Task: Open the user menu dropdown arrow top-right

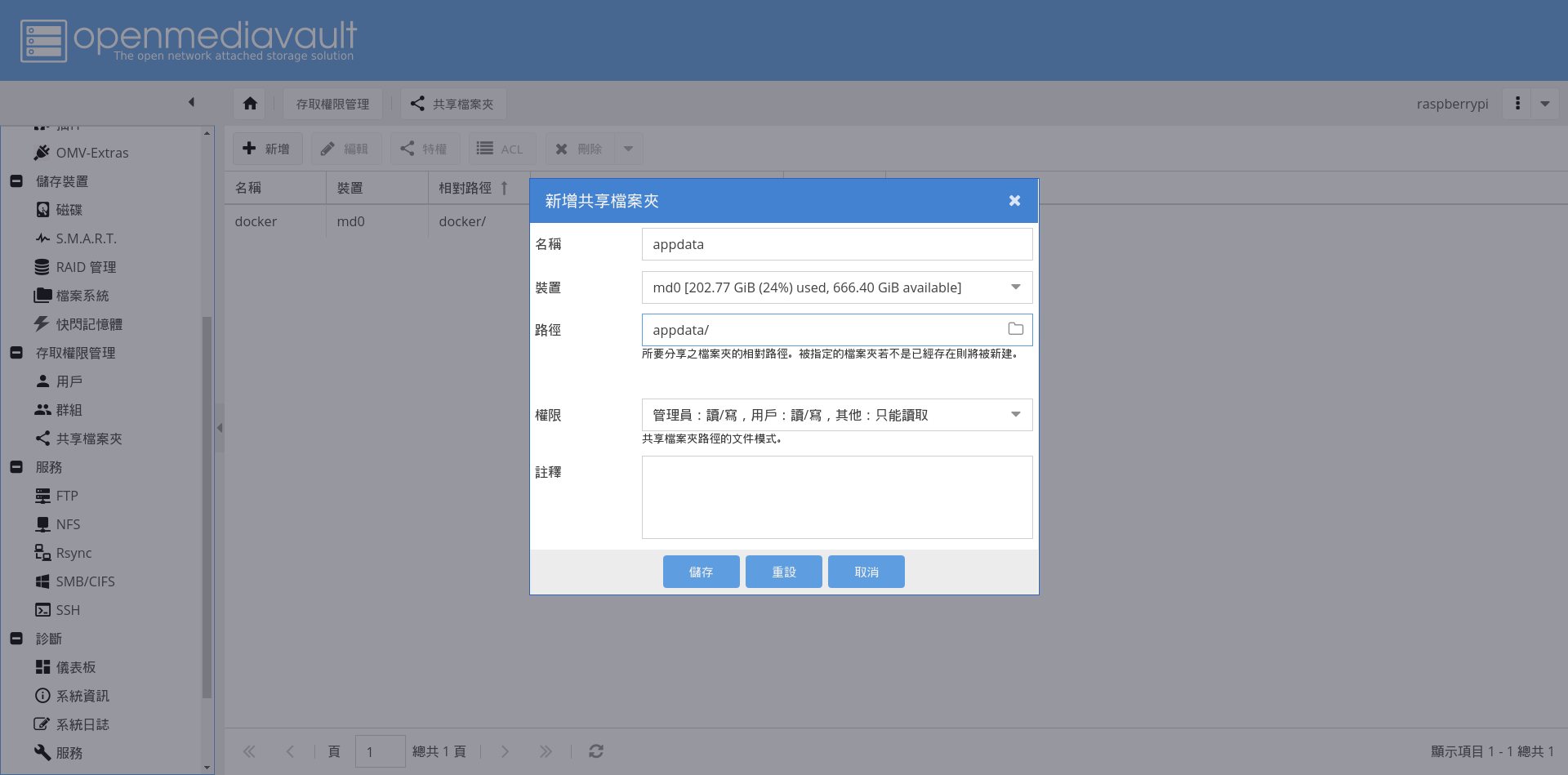Action: point(1544,104)
